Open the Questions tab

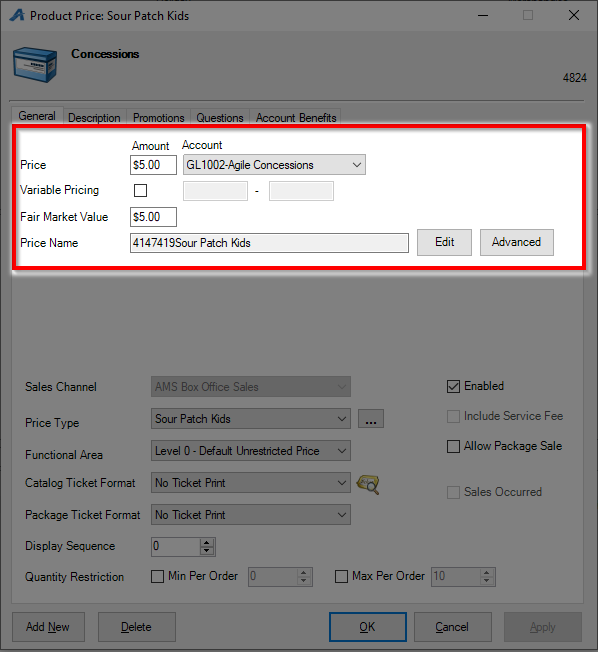tap(220, 118)
